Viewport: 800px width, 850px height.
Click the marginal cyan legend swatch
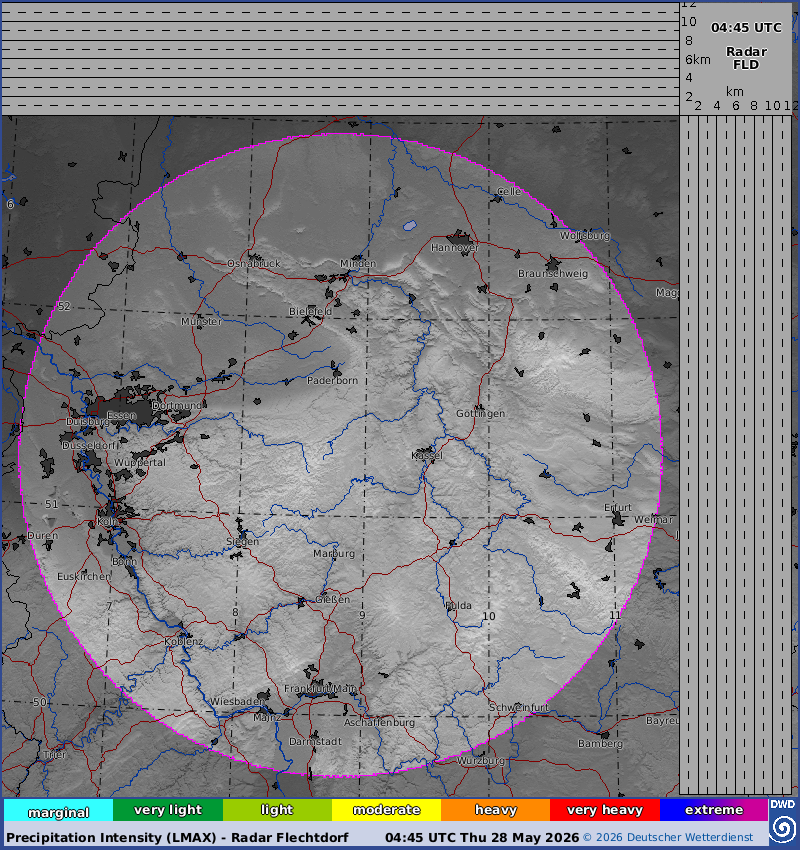coord(58,810)
